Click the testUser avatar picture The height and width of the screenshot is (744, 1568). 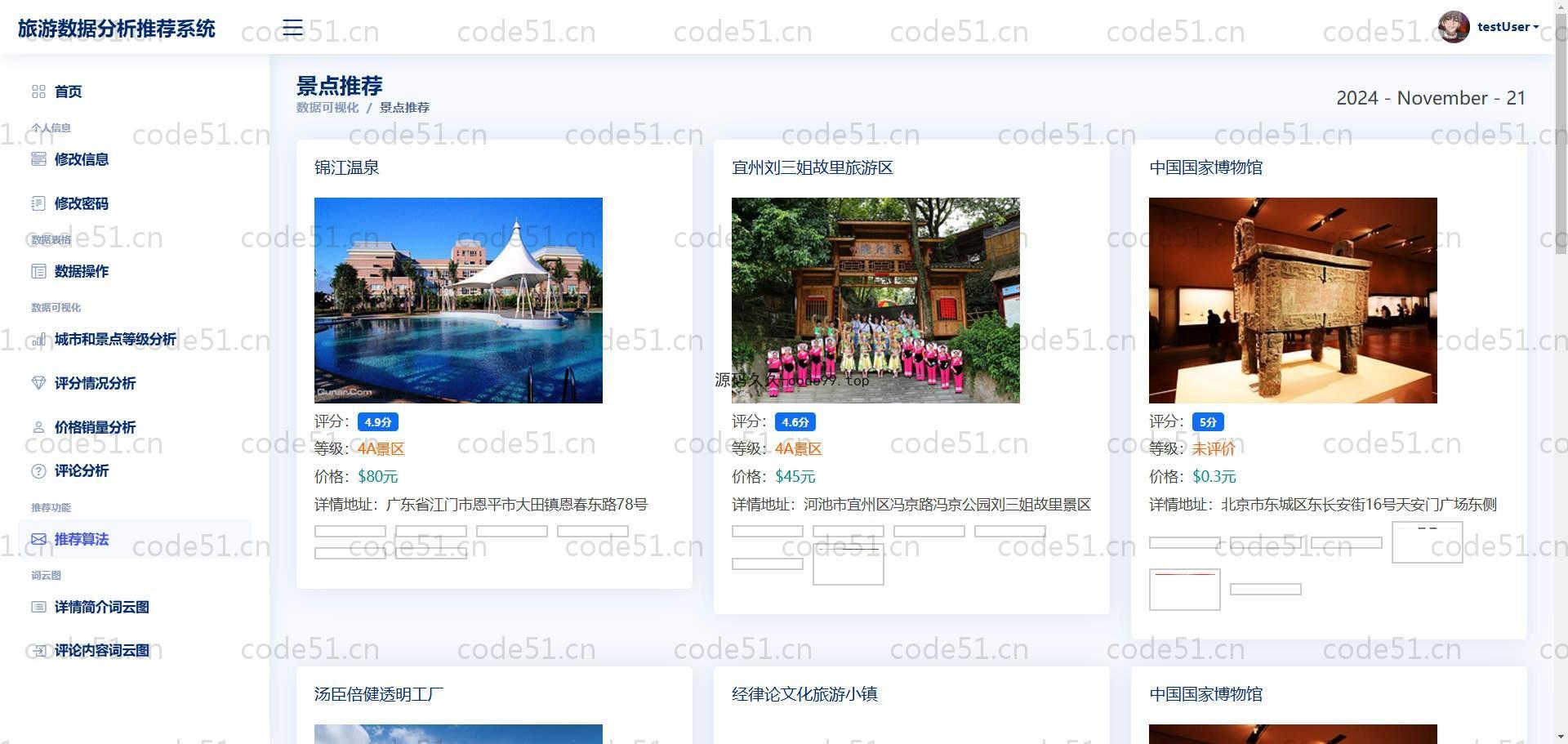[1454, 27]
